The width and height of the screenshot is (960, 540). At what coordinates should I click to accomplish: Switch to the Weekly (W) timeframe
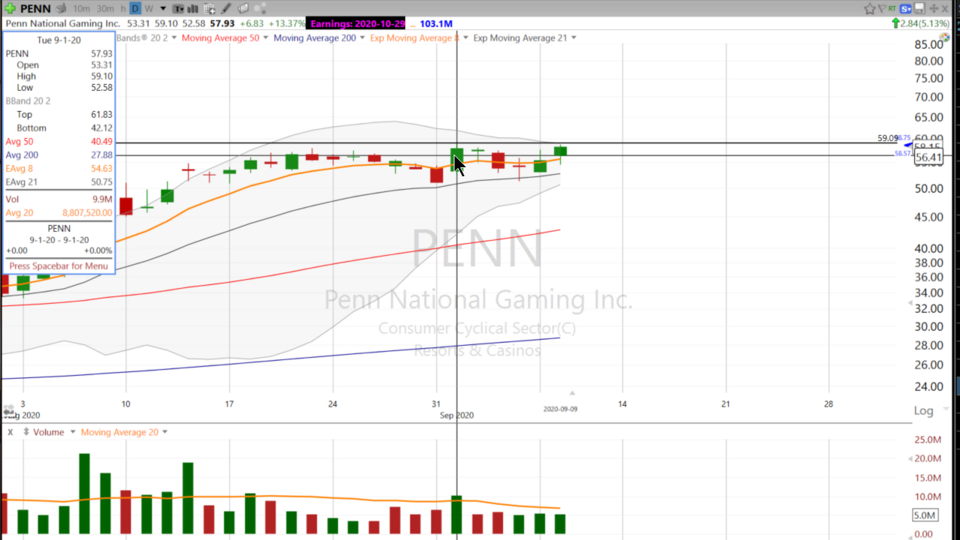coord(149,8)
